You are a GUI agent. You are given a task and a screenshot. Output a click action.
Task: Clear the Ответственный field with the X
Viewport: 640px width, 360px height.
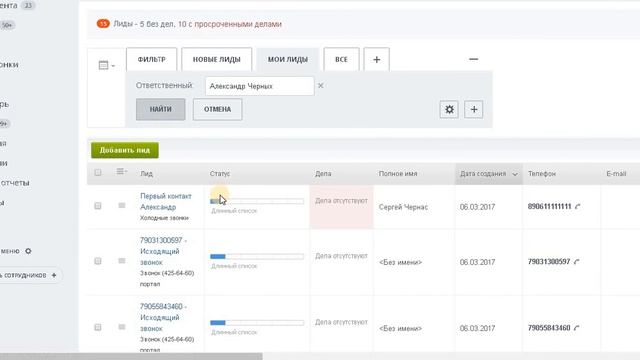321,86
